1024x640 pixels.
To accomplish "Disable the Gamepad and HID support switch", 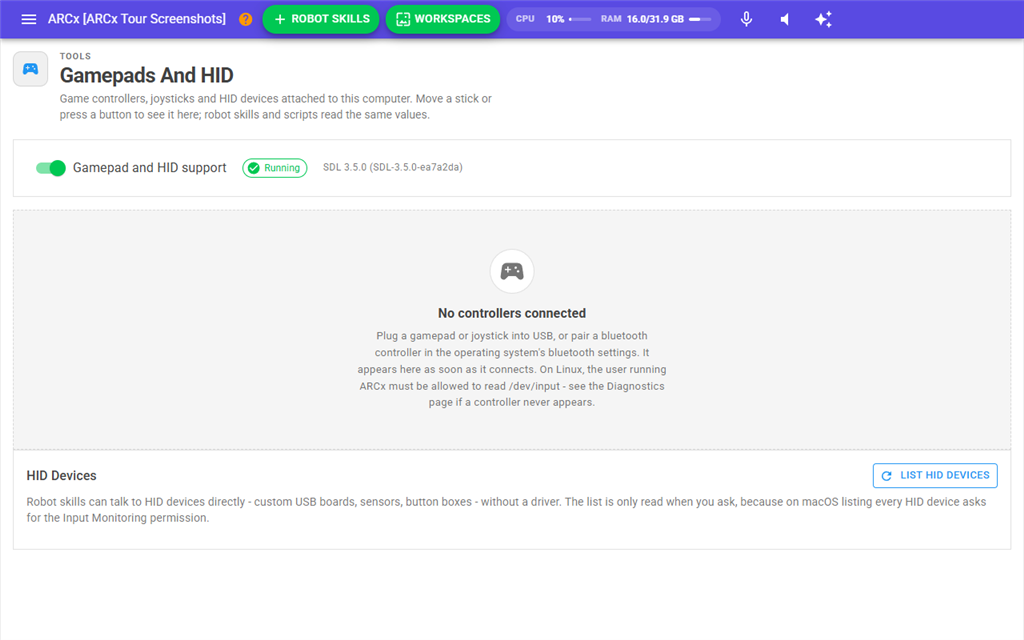I will pos(51,168).
